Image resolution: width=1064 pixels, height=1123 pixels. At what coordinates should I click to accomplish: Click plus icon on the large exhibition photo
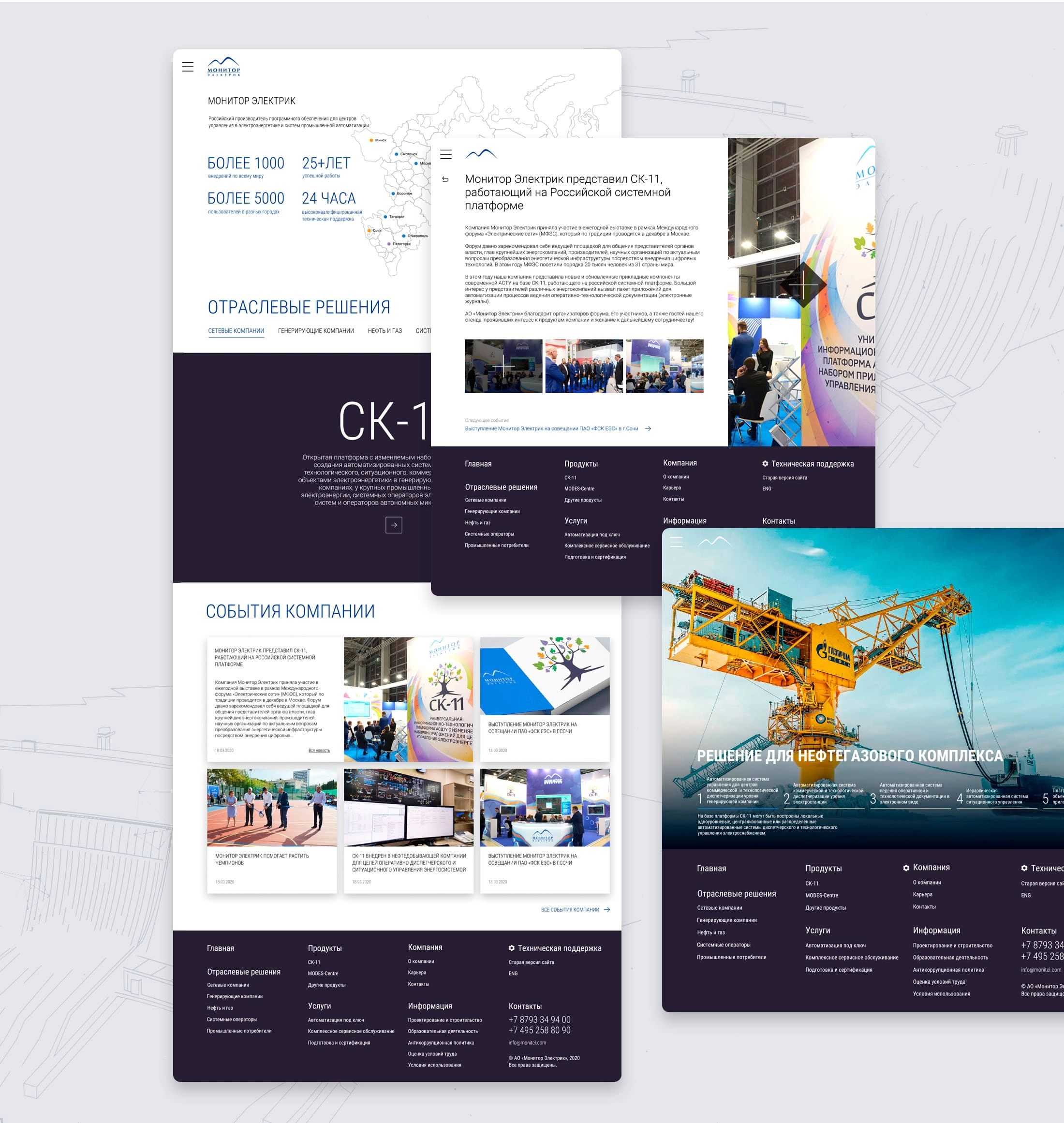click(803, 285)
